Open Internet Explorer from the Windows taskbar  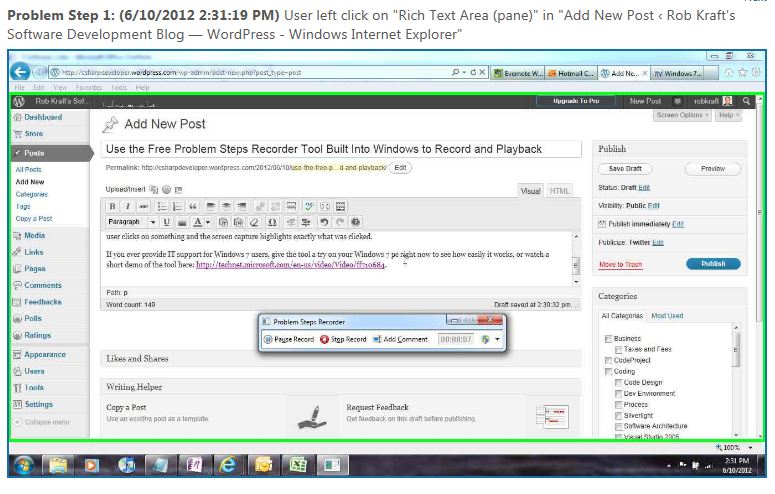(229, 466)
